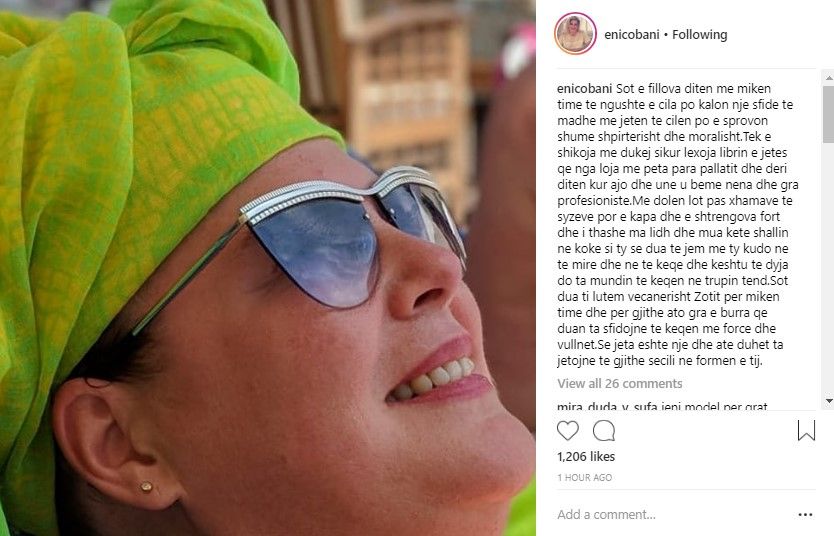The image size is (834, 536).
Task: Click the caption scrollbar thumb
Action: point(828,114)
